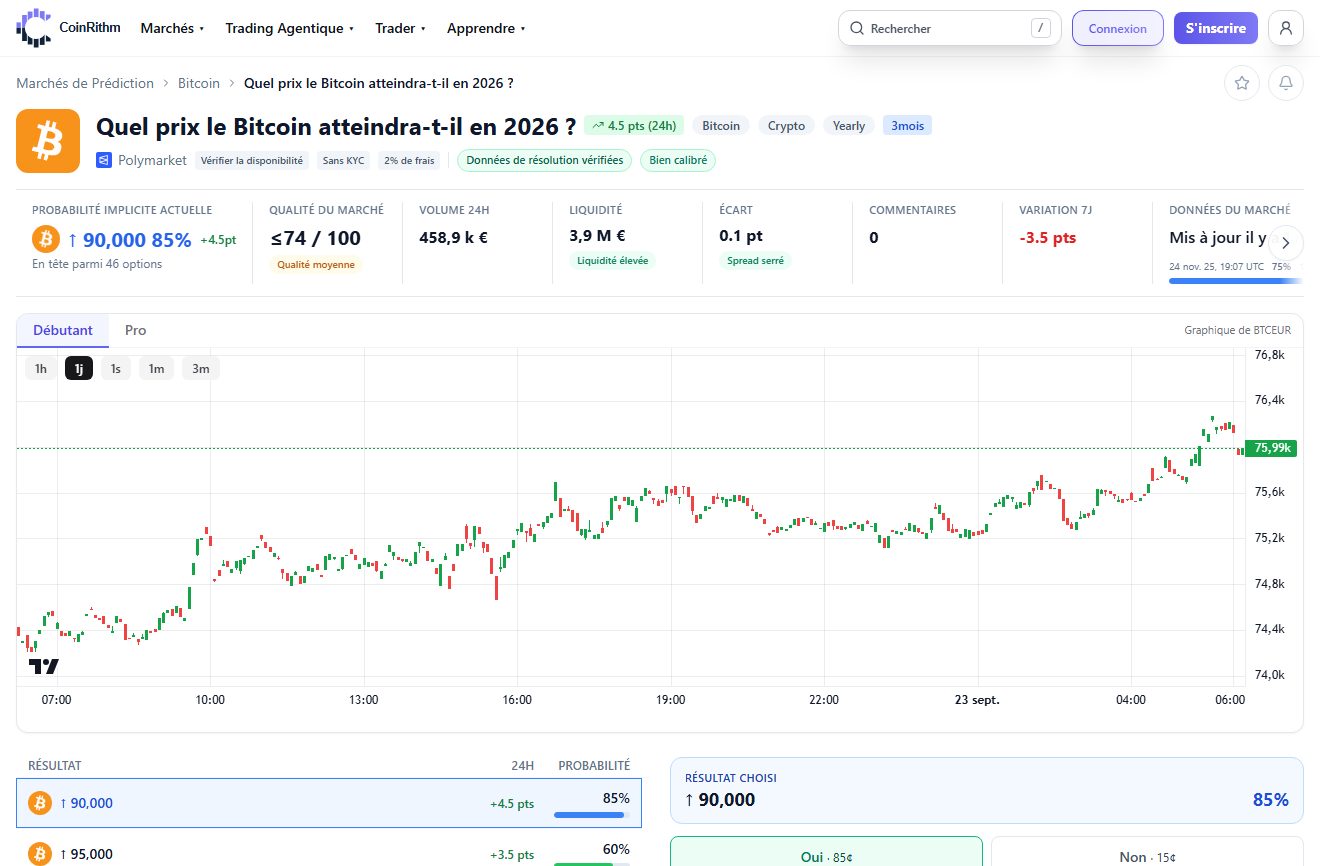Switch to the Pro chart tab

[x=135, y=330]
